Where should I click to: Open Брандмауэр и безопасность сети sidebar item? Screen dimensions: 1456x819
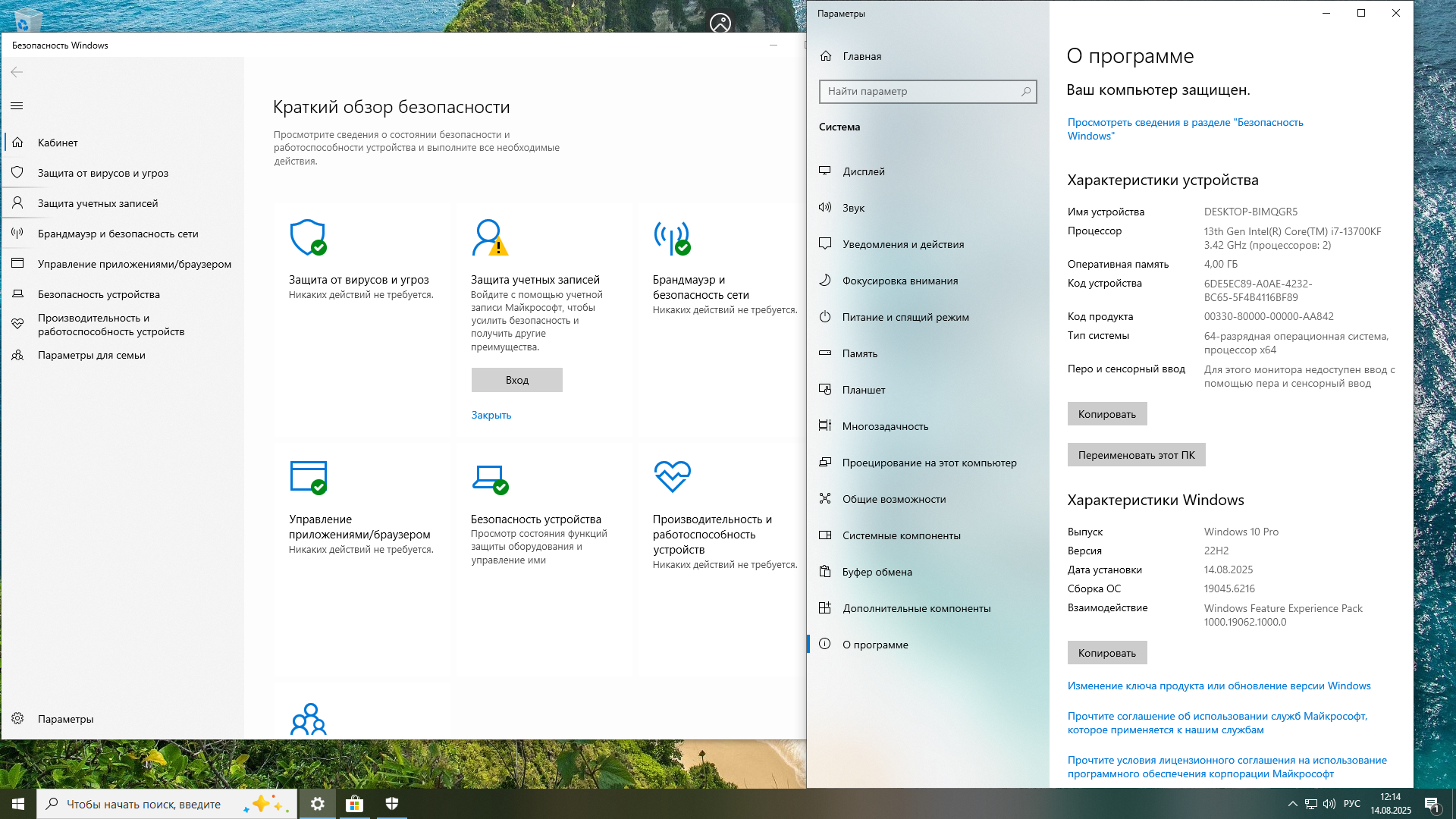click(123, 234)
